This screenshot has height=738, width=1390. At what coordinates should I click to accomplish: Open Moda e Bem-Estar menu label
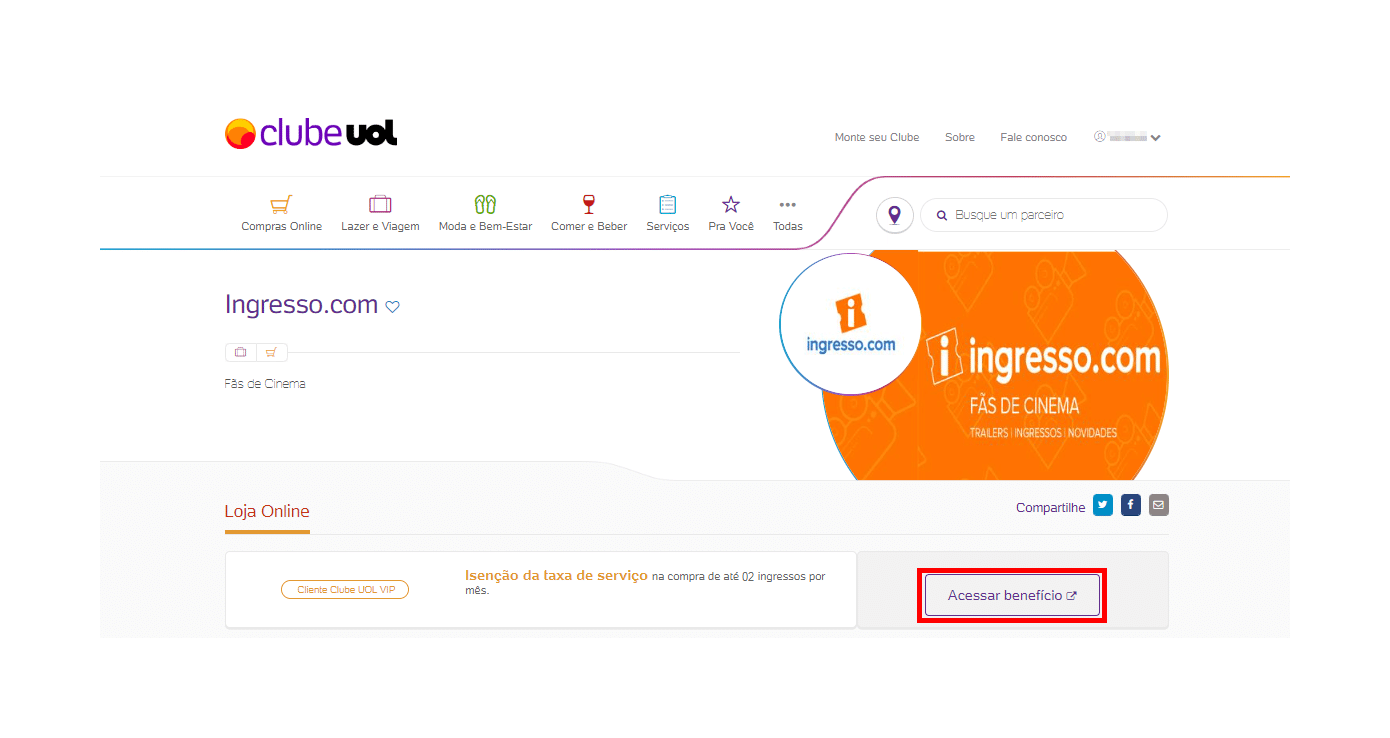485,227
